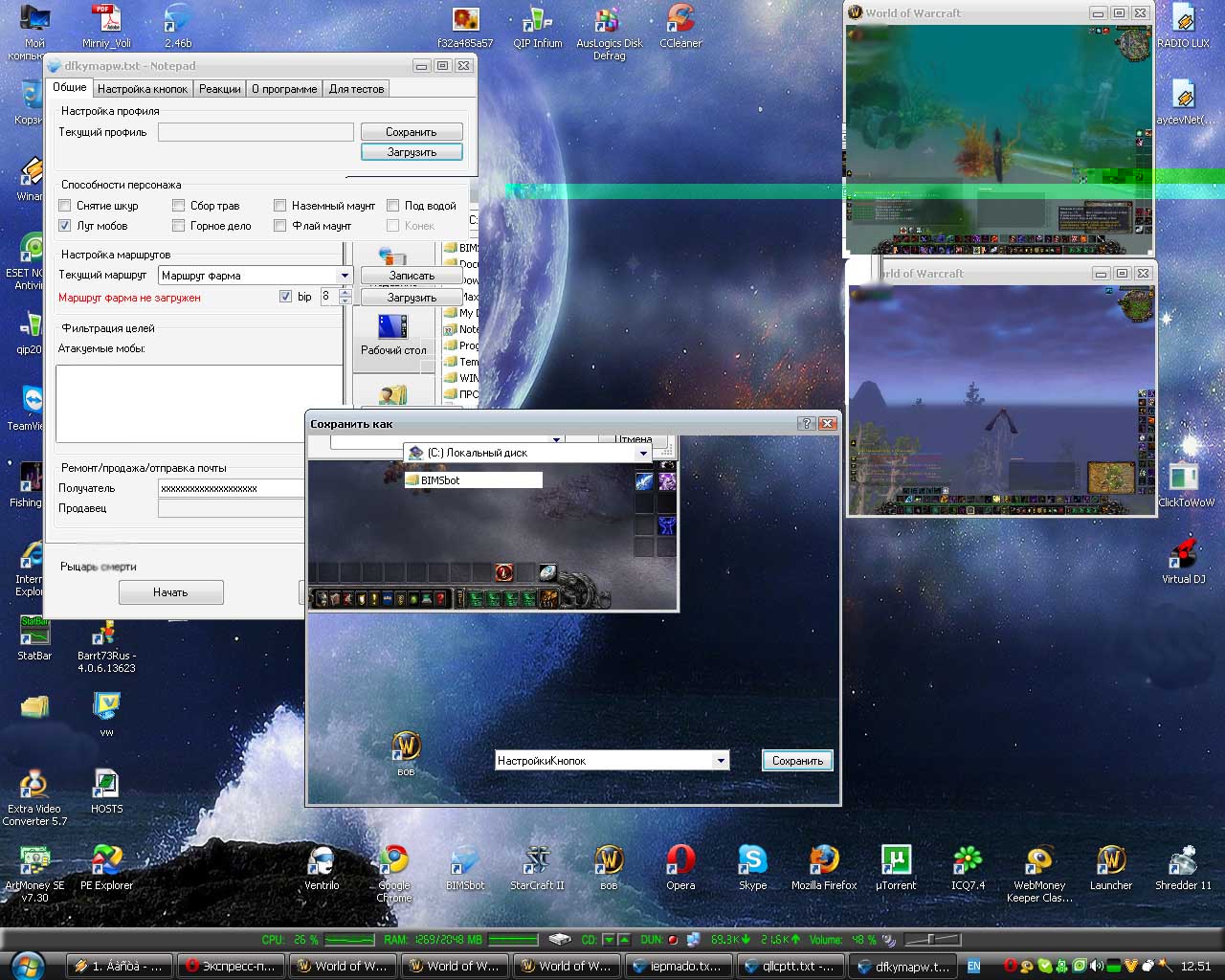Open the Реакции tab
Viewport: 1225px width, 980px height.
pos(220,89)
